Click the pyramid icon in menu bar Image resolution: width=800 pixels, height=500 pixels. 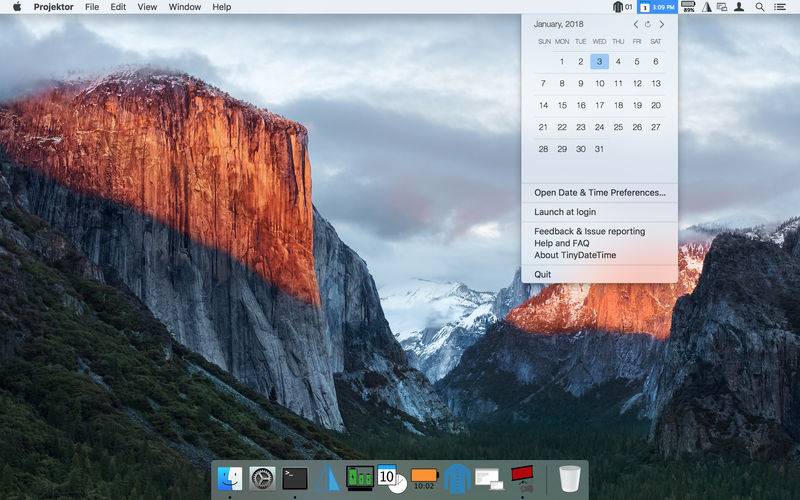[707, 7]
